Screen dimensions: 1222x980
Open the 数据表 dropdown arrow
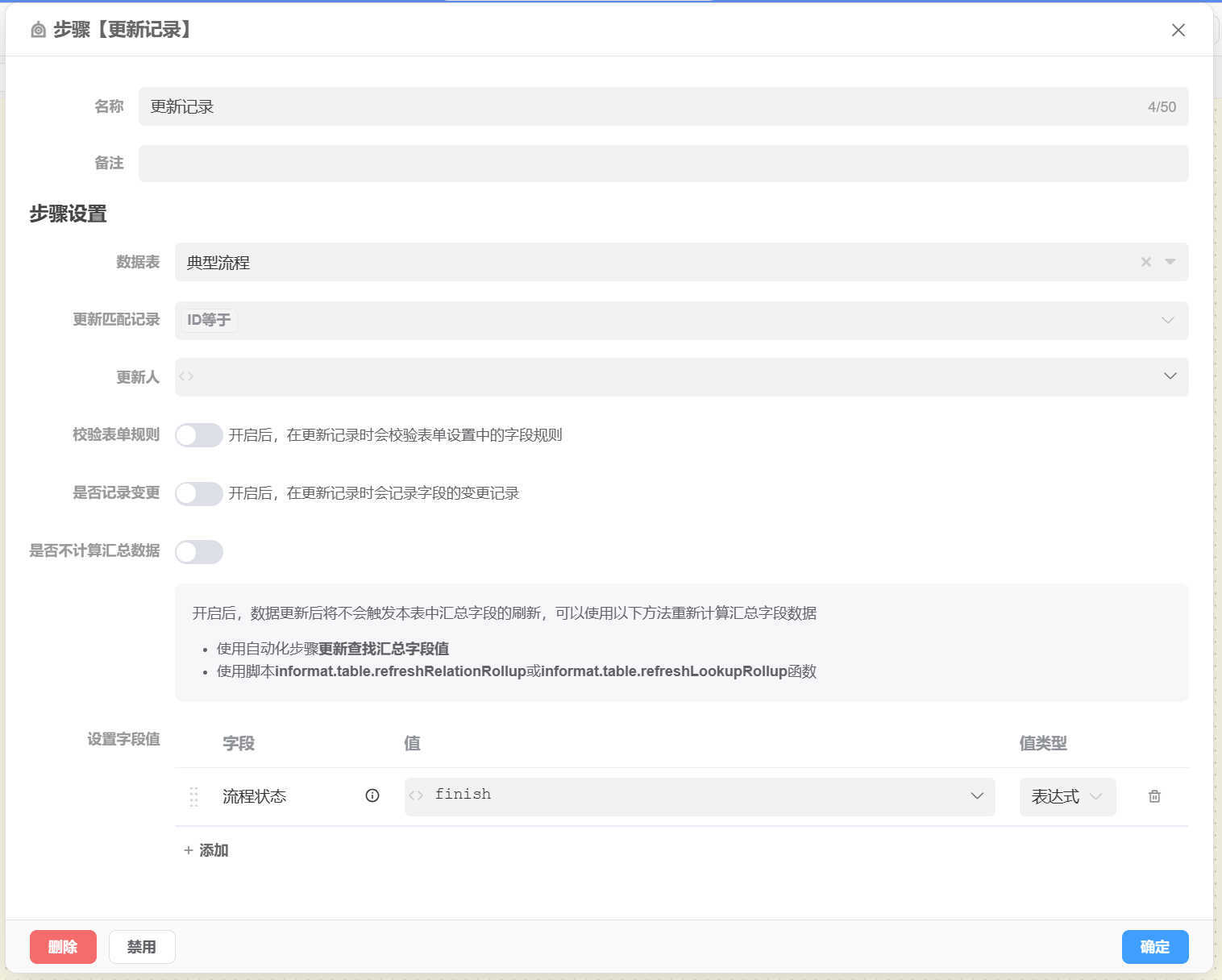(x=1170, y=262)
